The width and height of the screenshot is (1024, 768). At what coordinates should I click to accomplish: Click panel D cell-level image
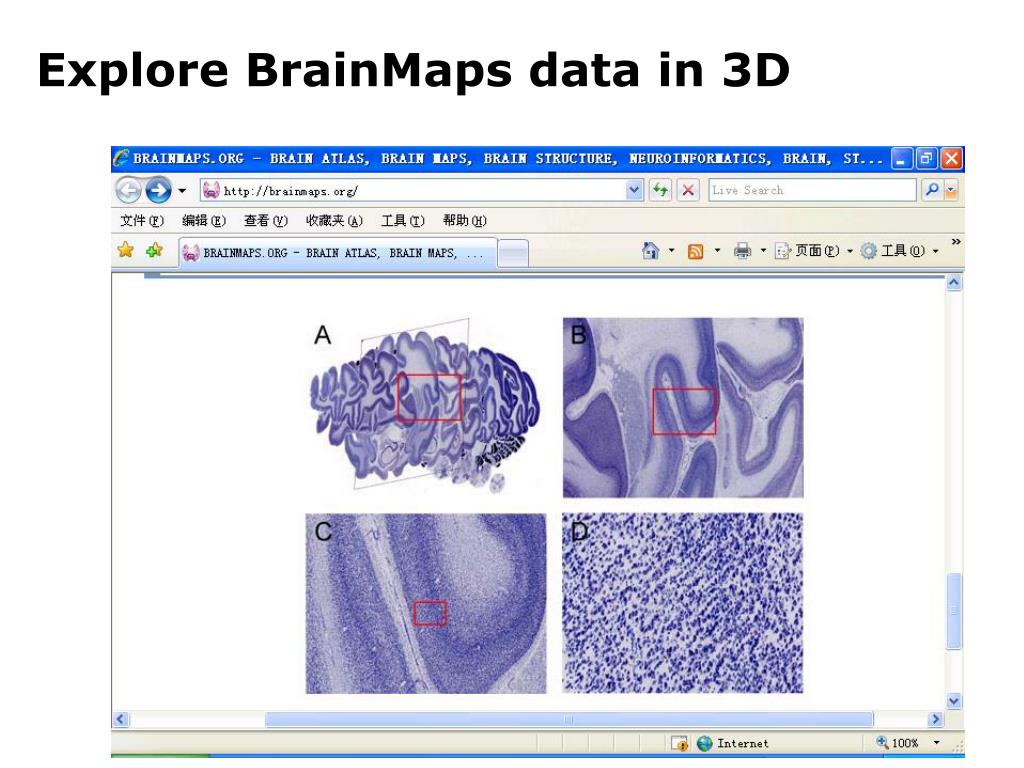click(682, 603)
